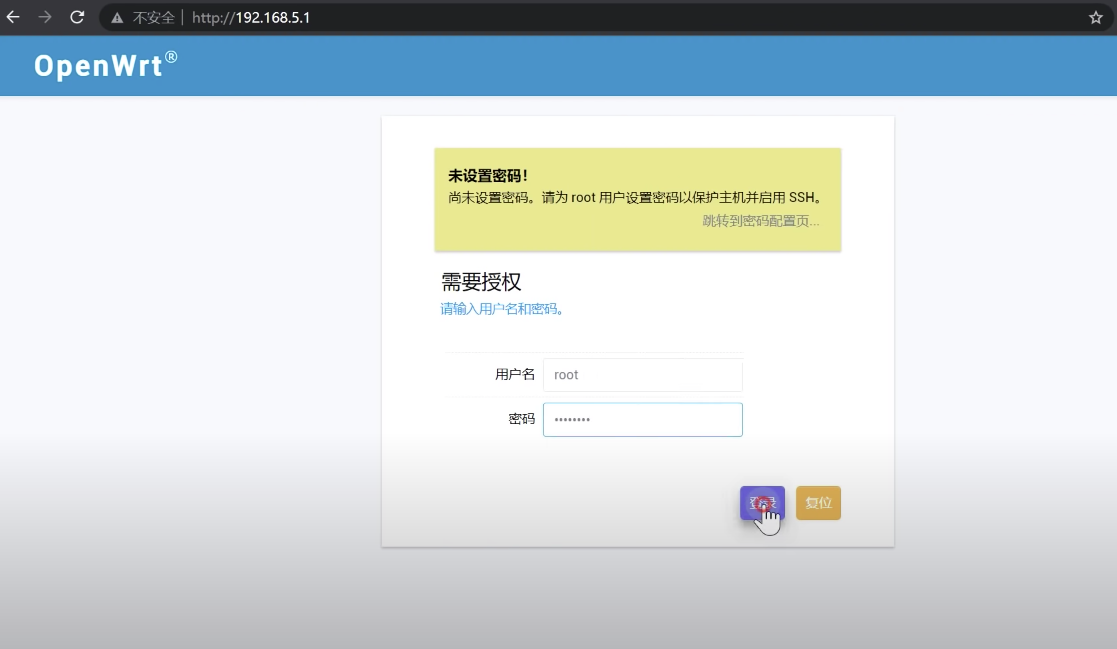Click into the 密码 password field

pyautogui.click(x=642, y=420)
